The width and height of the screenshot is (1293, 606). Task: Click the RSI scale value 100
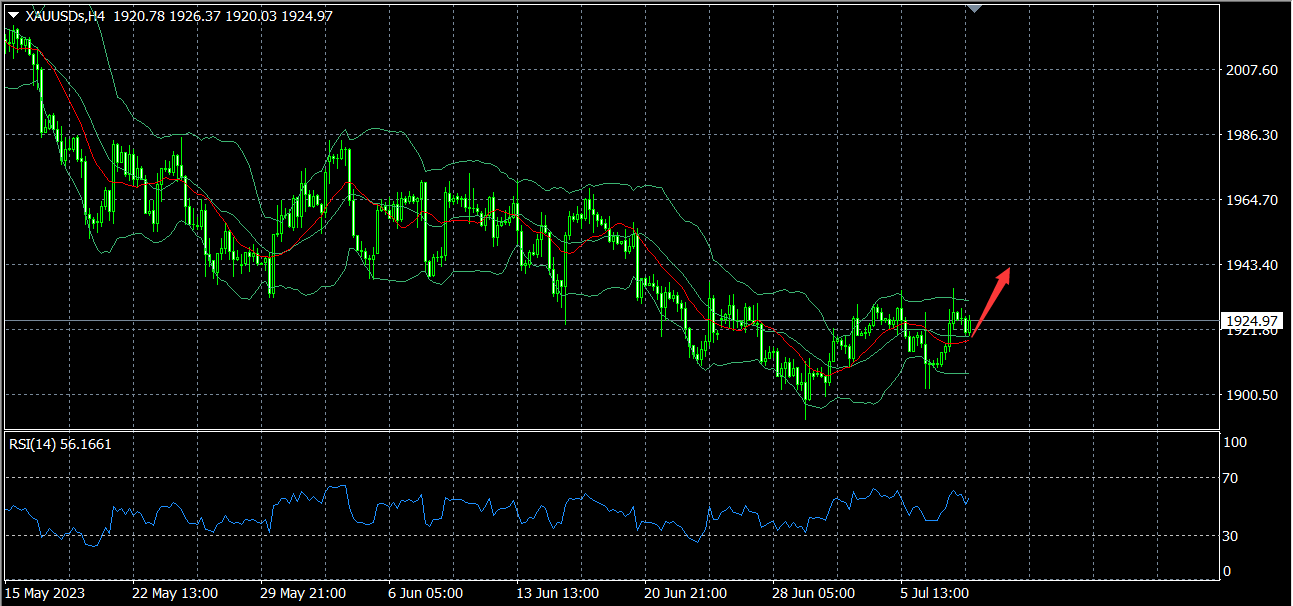pyautogui.click(x=1235, y=442)
